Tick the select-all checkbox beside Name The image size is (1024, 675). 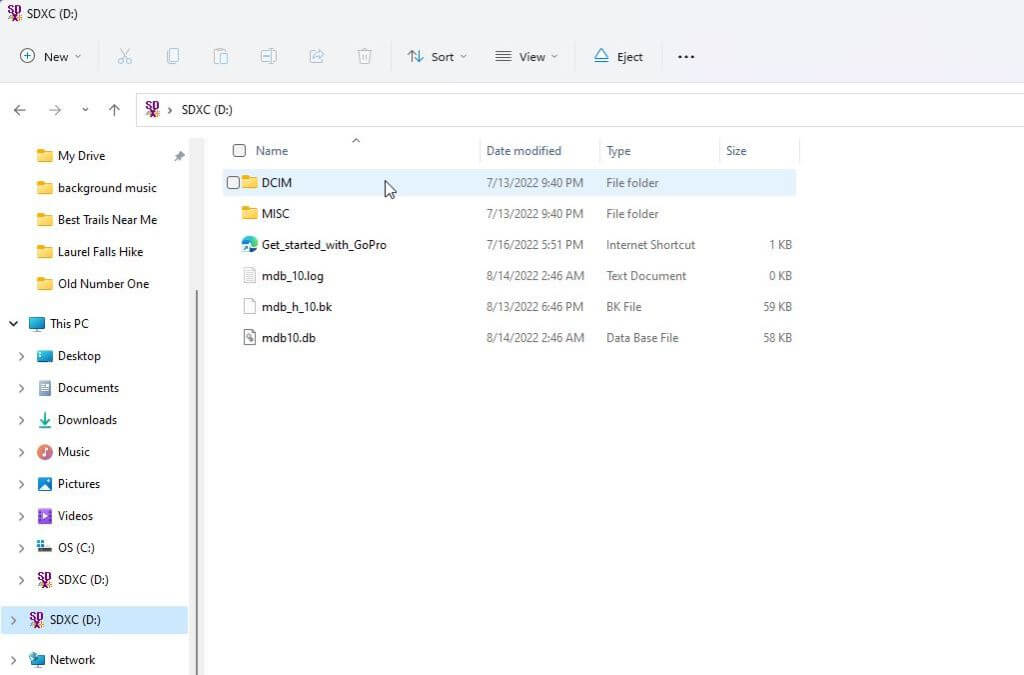coord(239,151)
